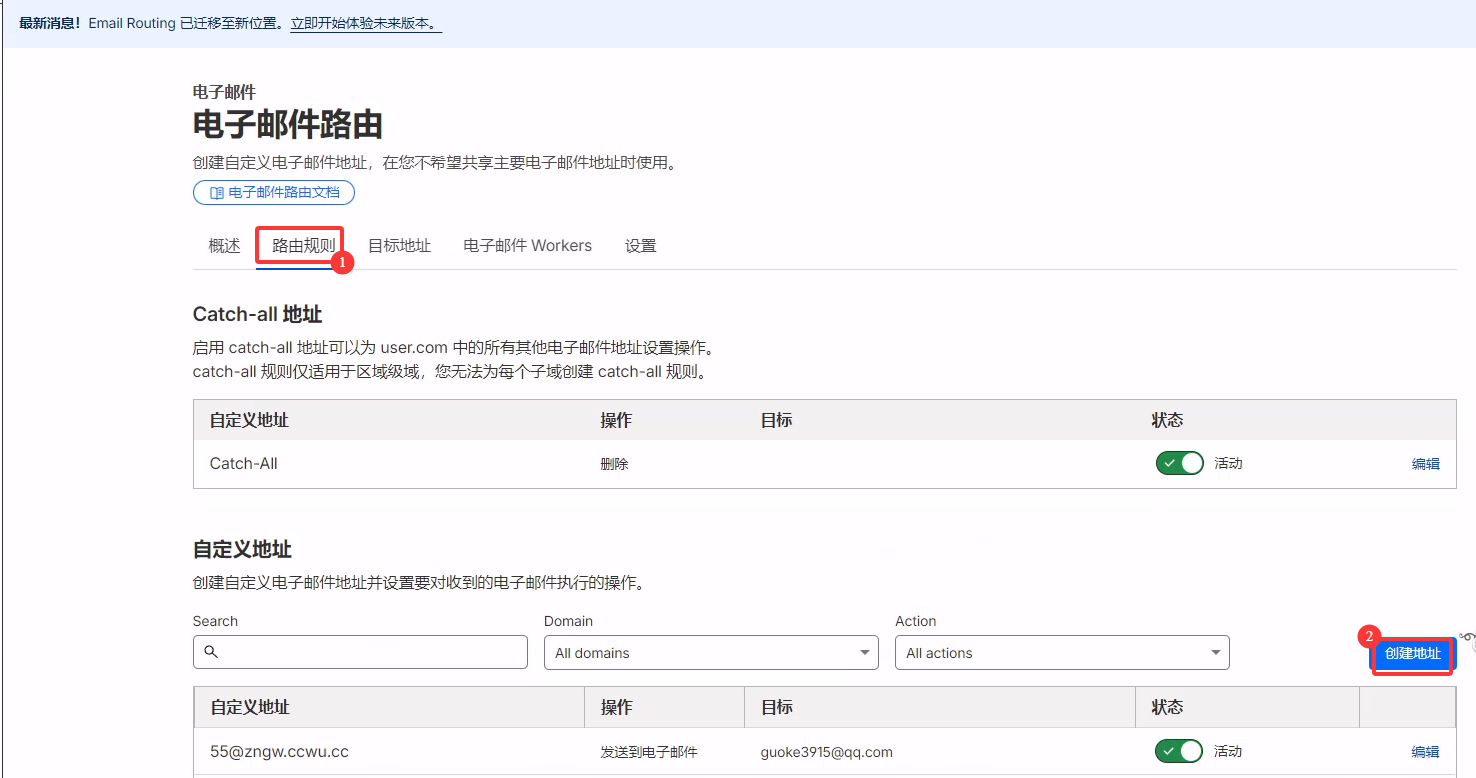Open the 目标地址 tab

pos(399,246)
